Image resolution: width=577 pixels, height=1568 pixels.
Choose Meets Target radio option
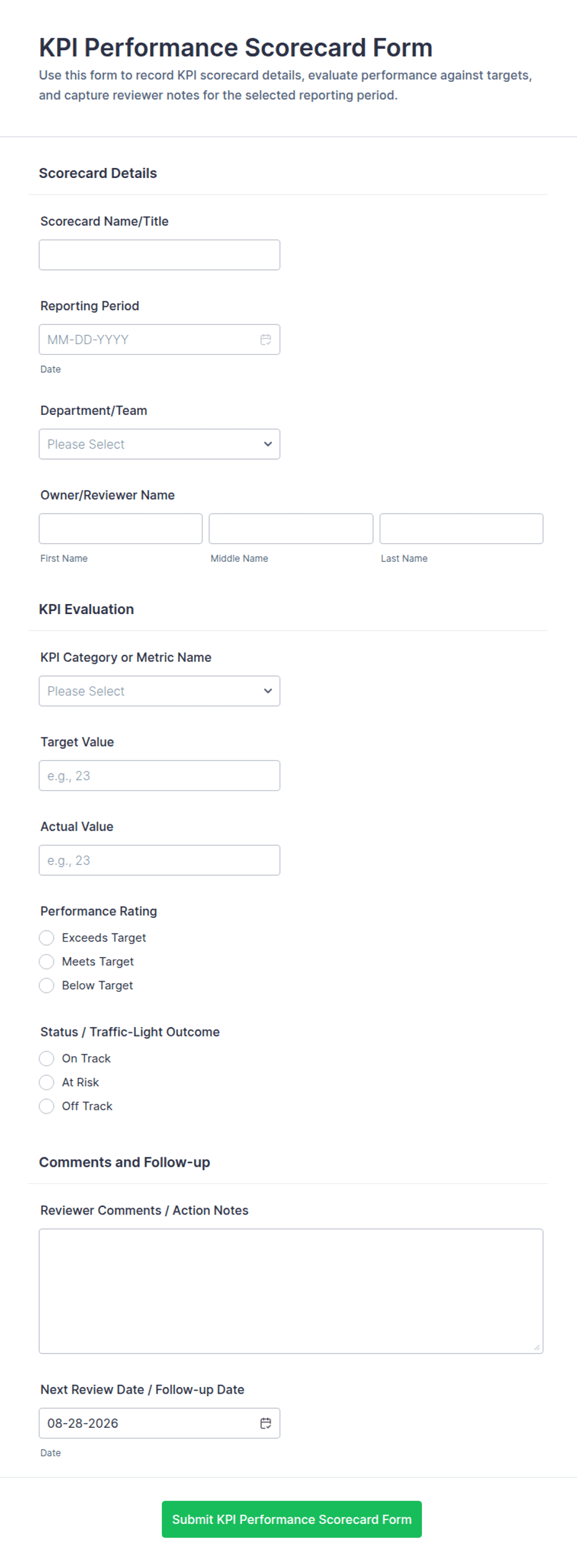(x=47, y=961)
